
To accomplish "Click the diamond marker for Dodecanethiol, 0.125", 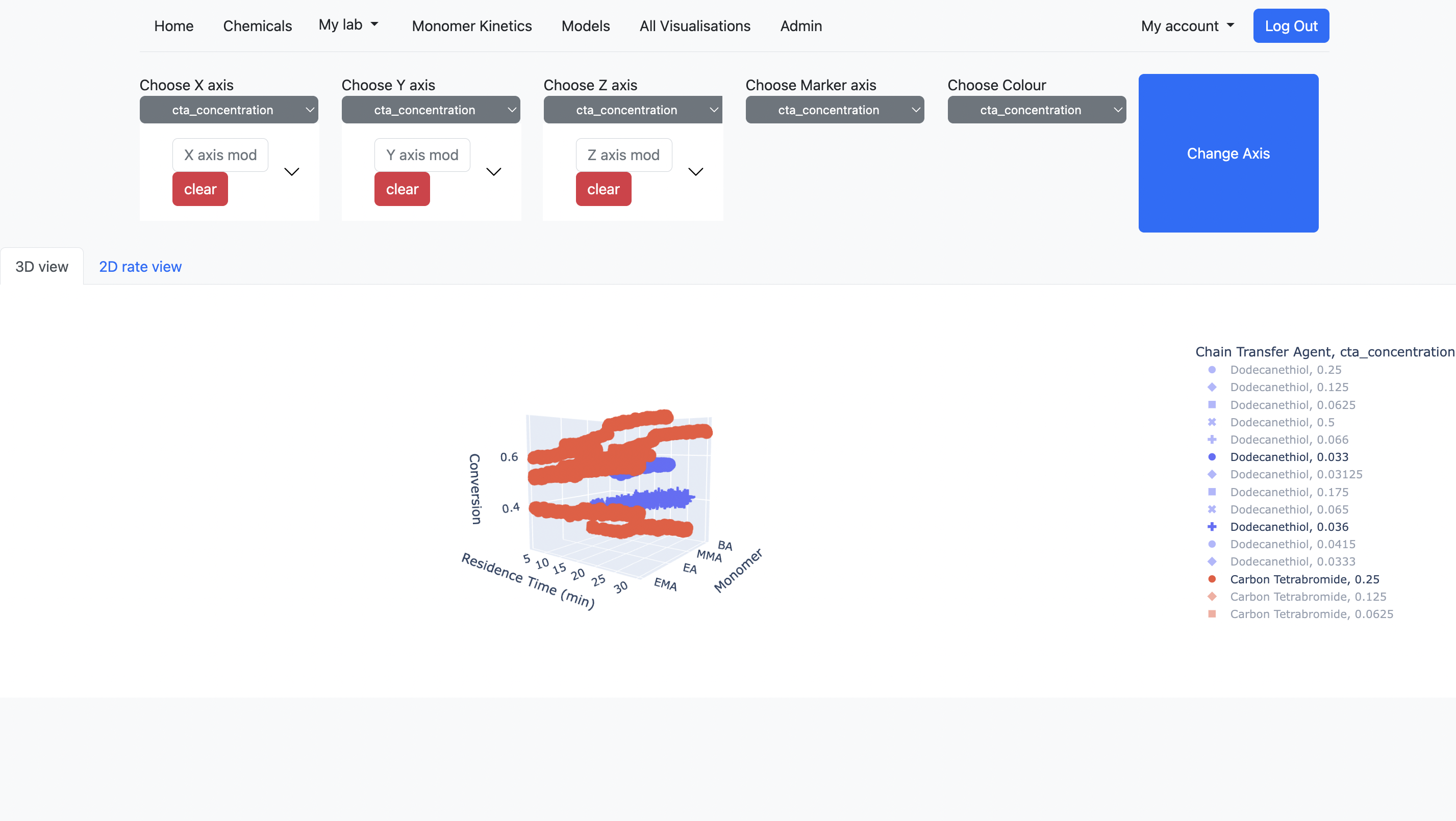I will (x=1212, y=387).
